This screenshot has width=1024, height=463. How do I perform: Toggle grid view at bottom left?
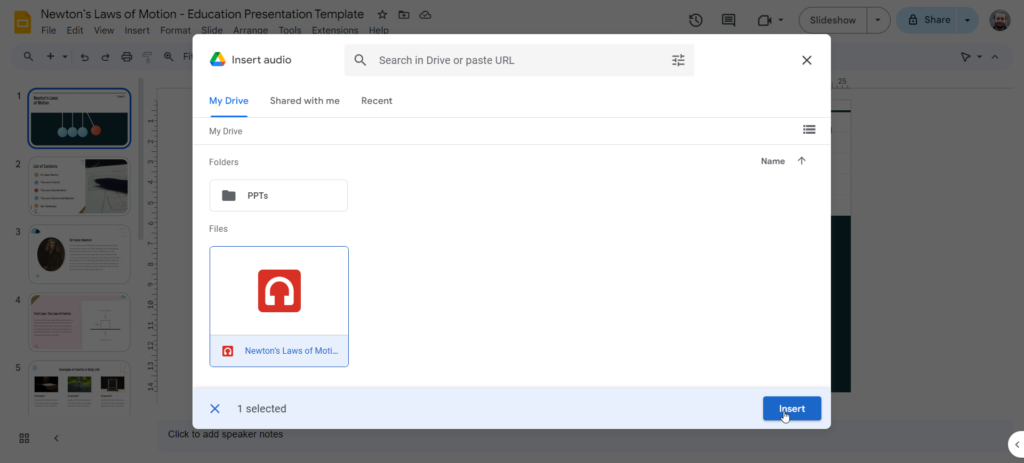pos(24,438)
